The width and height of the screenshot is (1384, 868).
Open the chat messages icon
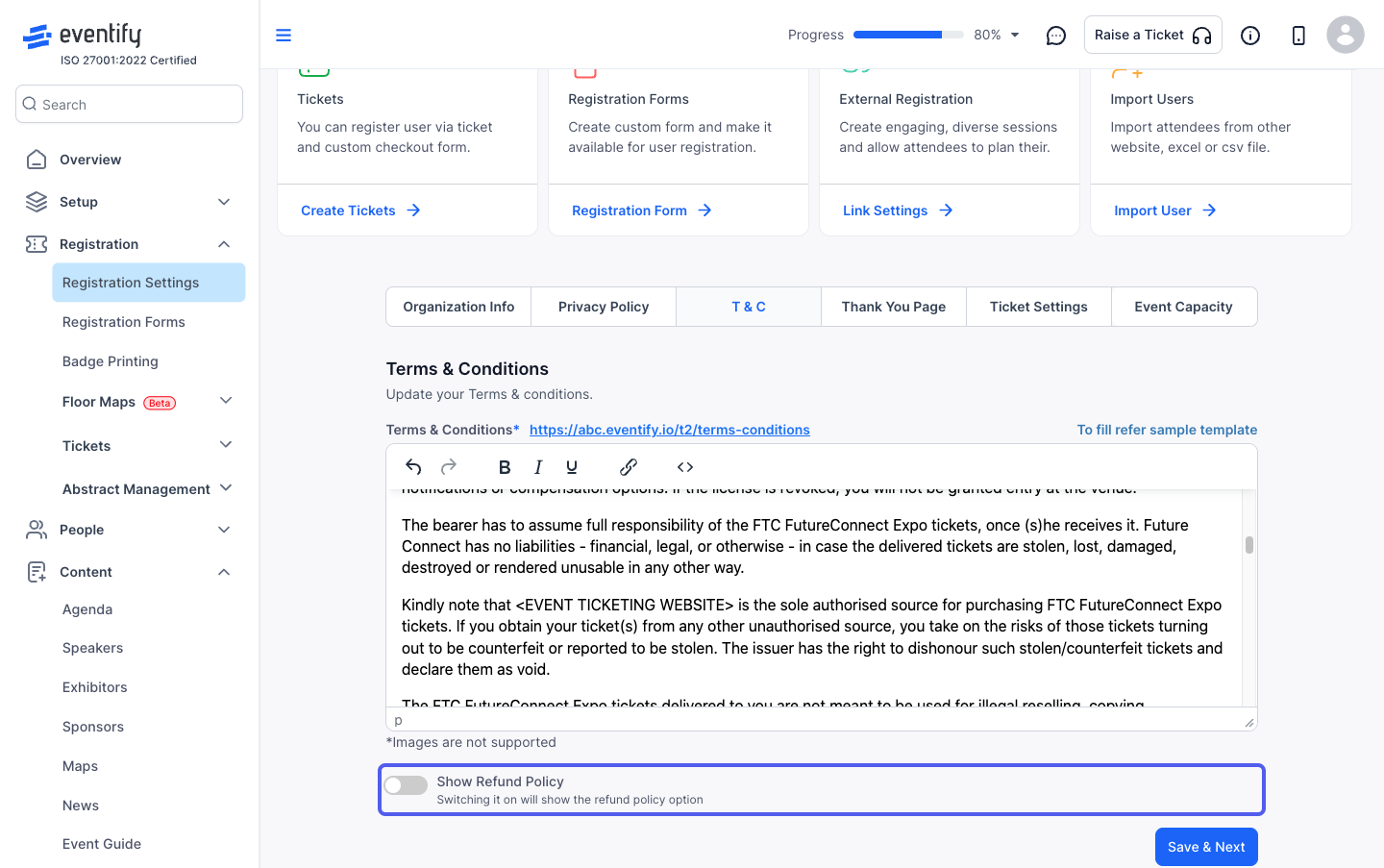[x=1056, y=36]
